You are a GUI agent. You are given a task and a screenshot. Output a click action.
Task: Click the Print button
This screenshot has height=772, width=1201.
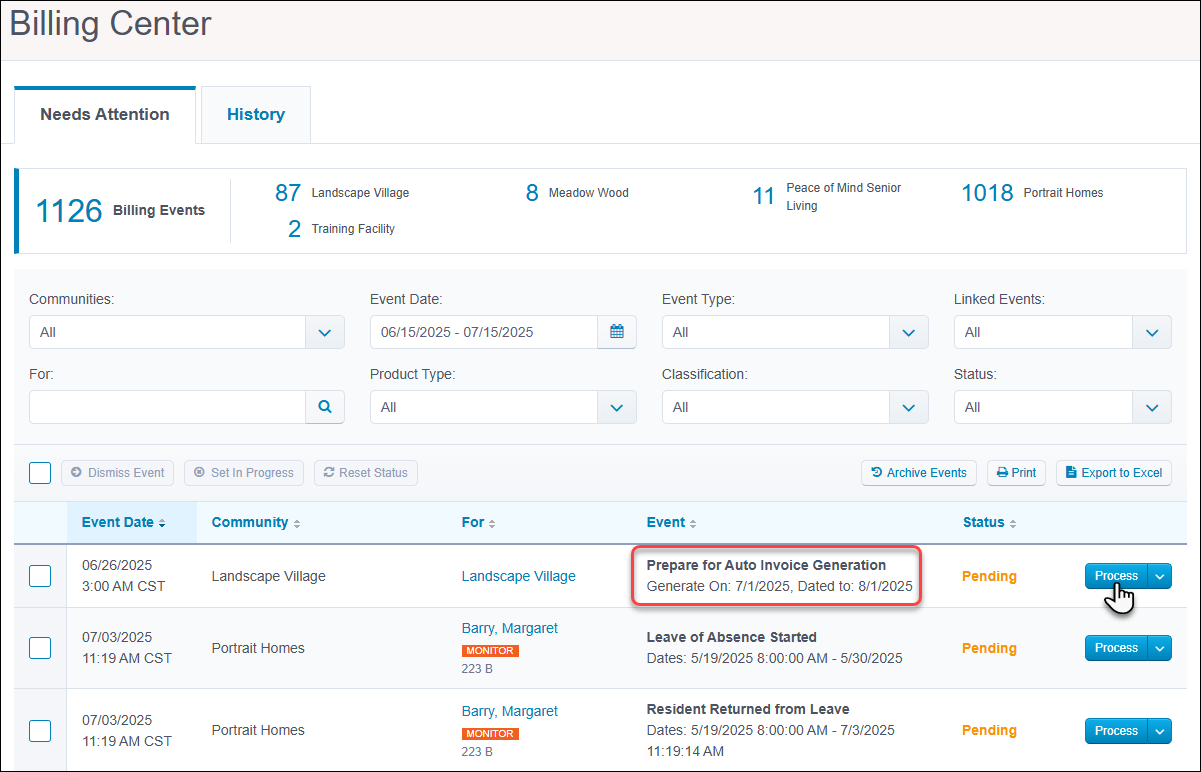click(1016, 473)
